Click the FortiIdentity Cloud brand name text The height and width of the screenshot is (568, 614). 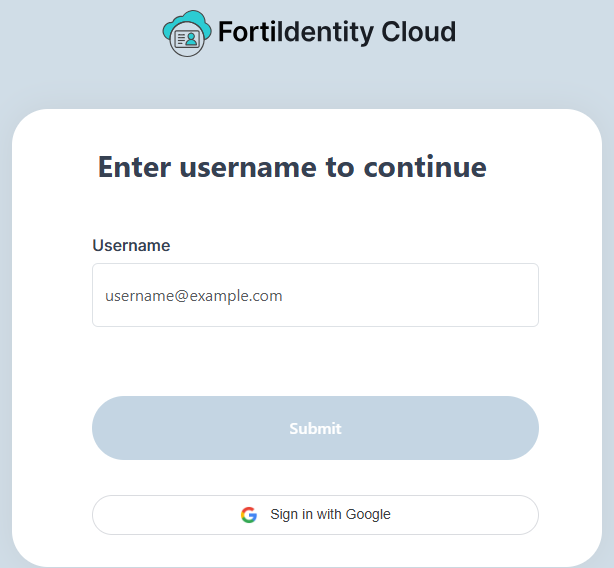click(x=336, y=32)
